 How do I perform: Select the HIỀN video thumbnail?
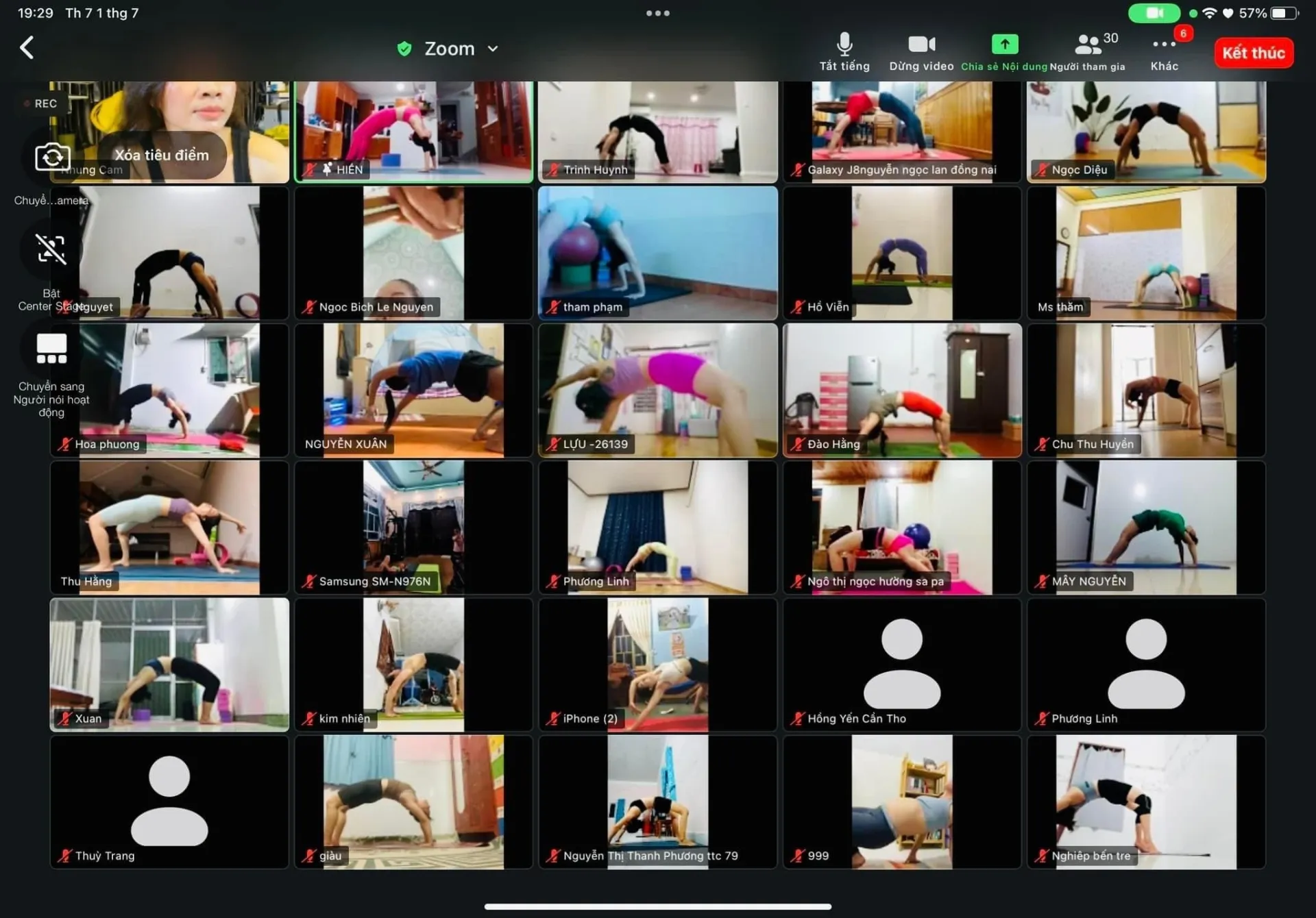[x=414, y=130]
